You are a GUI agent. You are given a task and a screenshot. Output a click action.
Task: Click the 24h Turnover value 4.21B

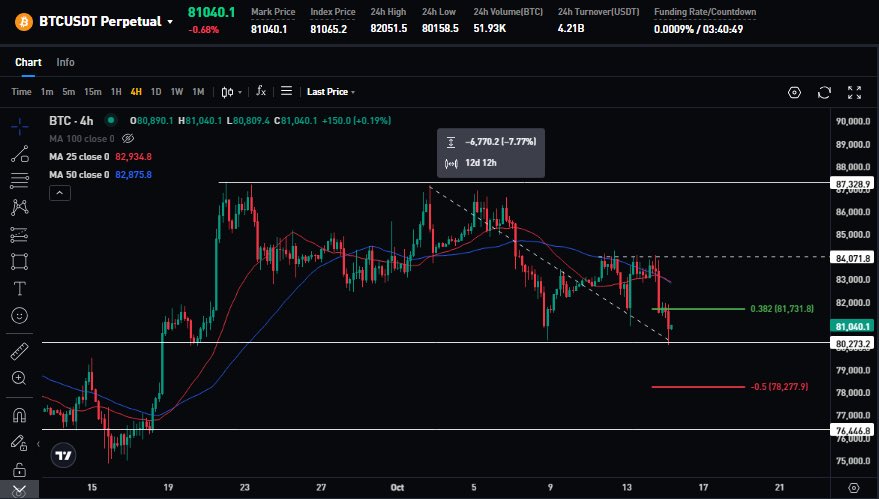(x=571, y=29)
